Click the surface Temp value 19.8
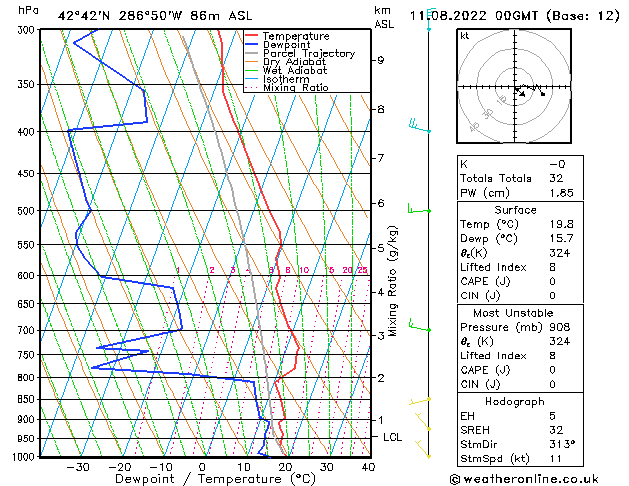This screenshot has height=486, width=629. tap(561, 224)
